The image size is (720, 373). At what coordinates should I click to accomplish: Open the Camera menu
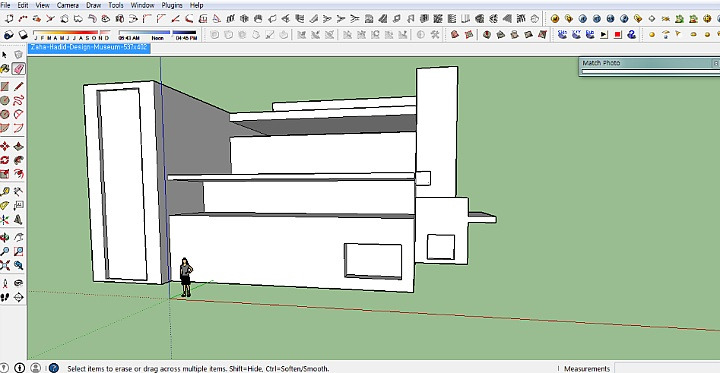click(x=68, y=5)
